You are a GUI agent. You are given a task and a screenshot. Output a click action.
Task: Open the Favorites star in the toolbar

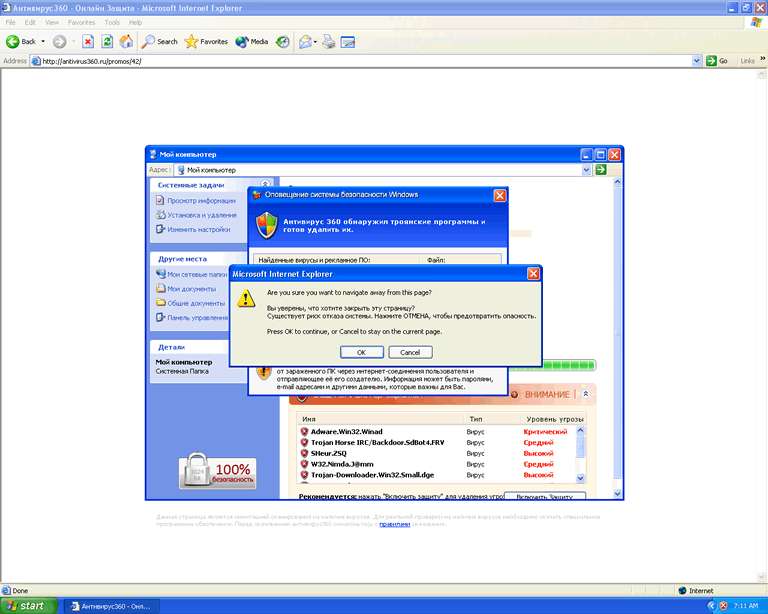click(206, 42)
